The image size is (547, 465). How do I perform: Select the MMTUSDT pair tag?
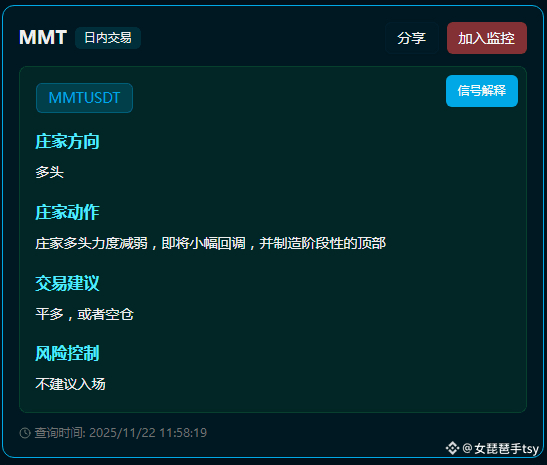click(x=84, y=98)
